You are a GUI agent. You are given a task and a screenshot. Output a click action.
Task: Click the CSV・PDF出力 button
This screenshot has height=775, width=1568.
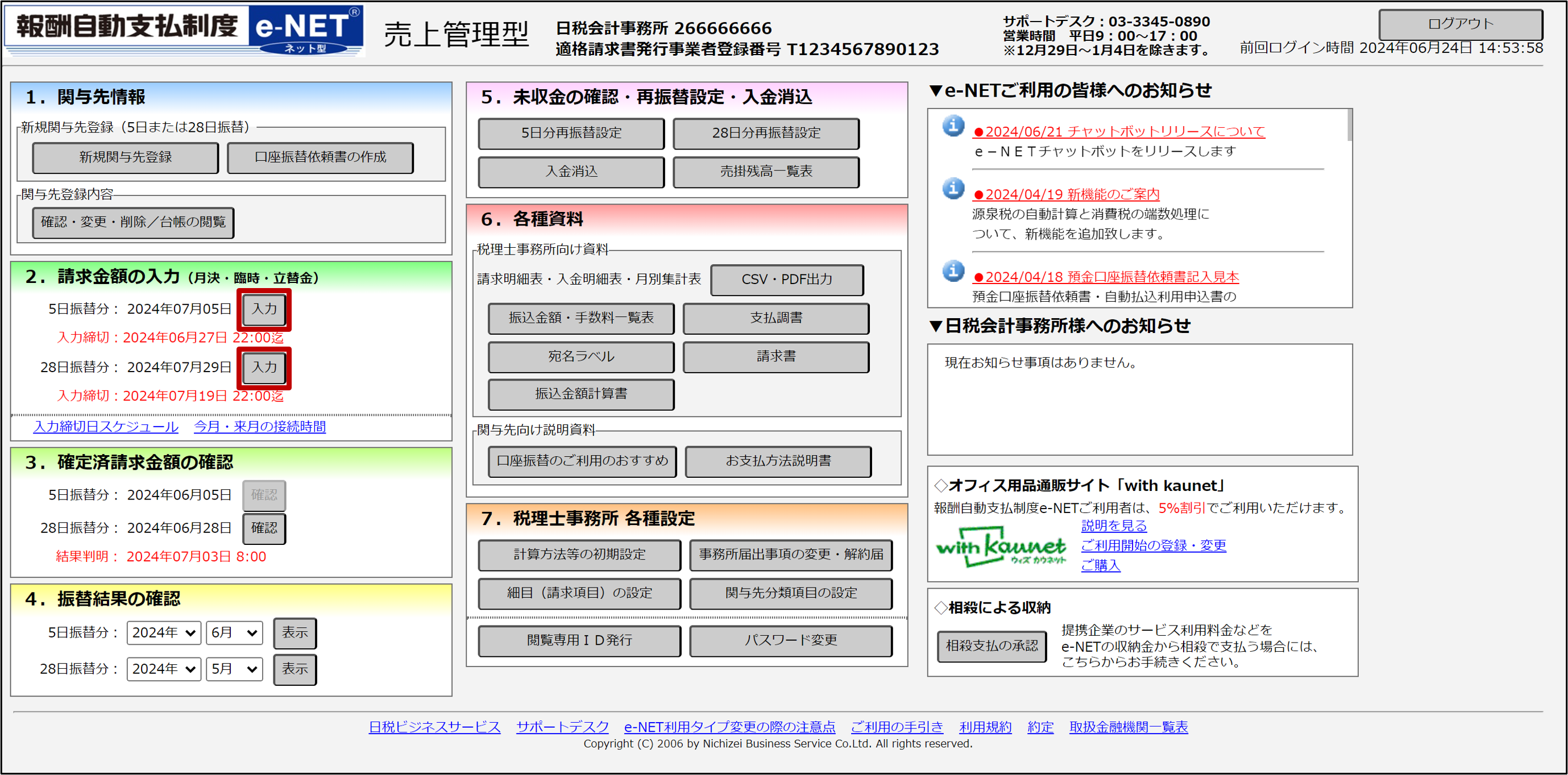(x=786, y=280)
